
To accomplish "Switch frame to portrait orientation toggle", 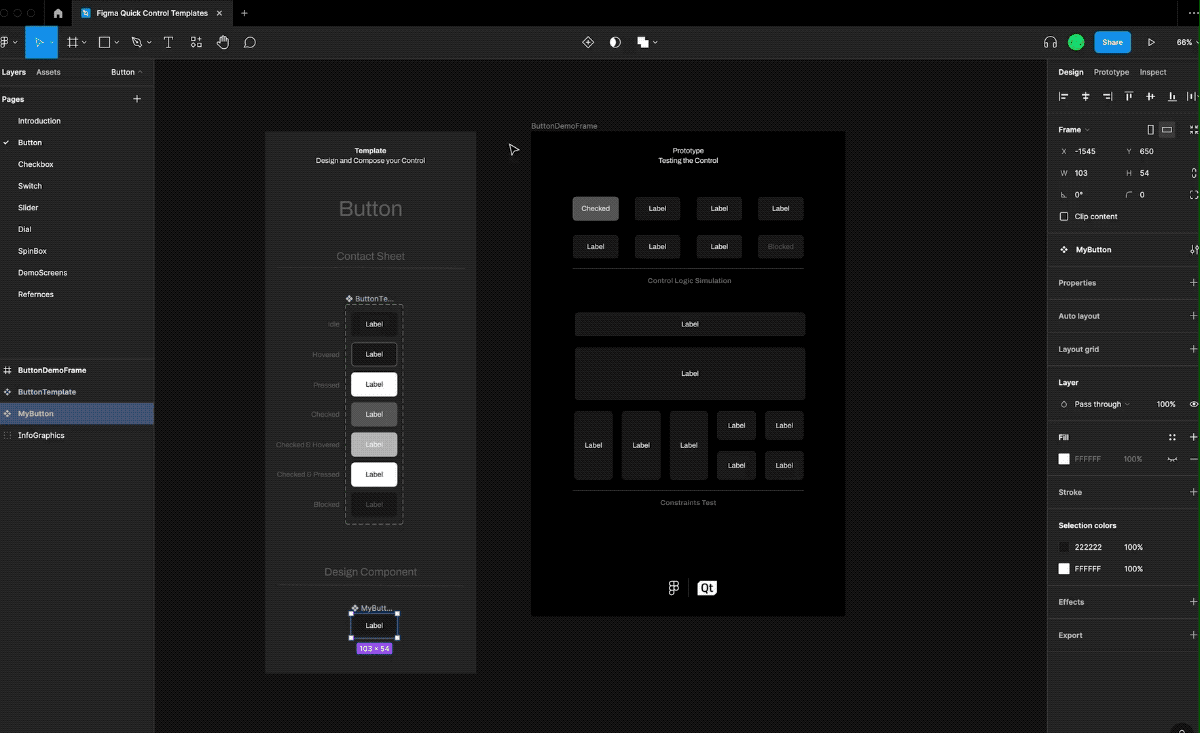I will [x=1150, y=130].
